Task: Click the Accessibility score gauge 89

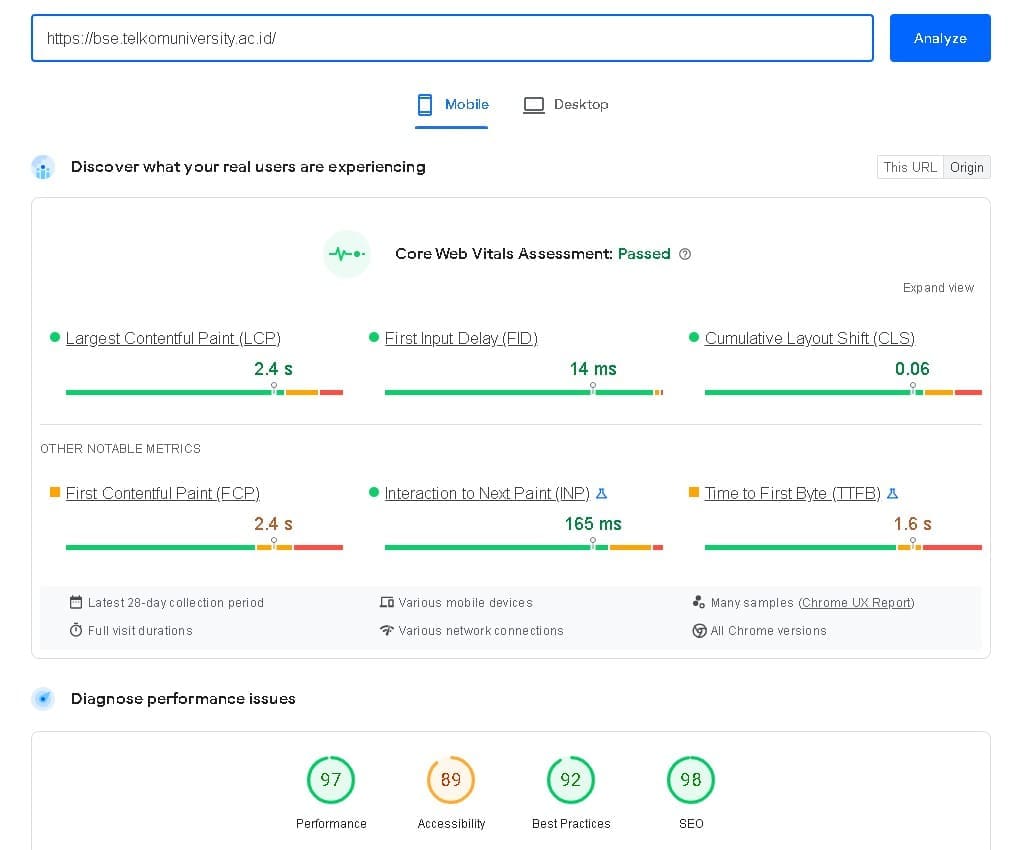Action: [450, 780]
